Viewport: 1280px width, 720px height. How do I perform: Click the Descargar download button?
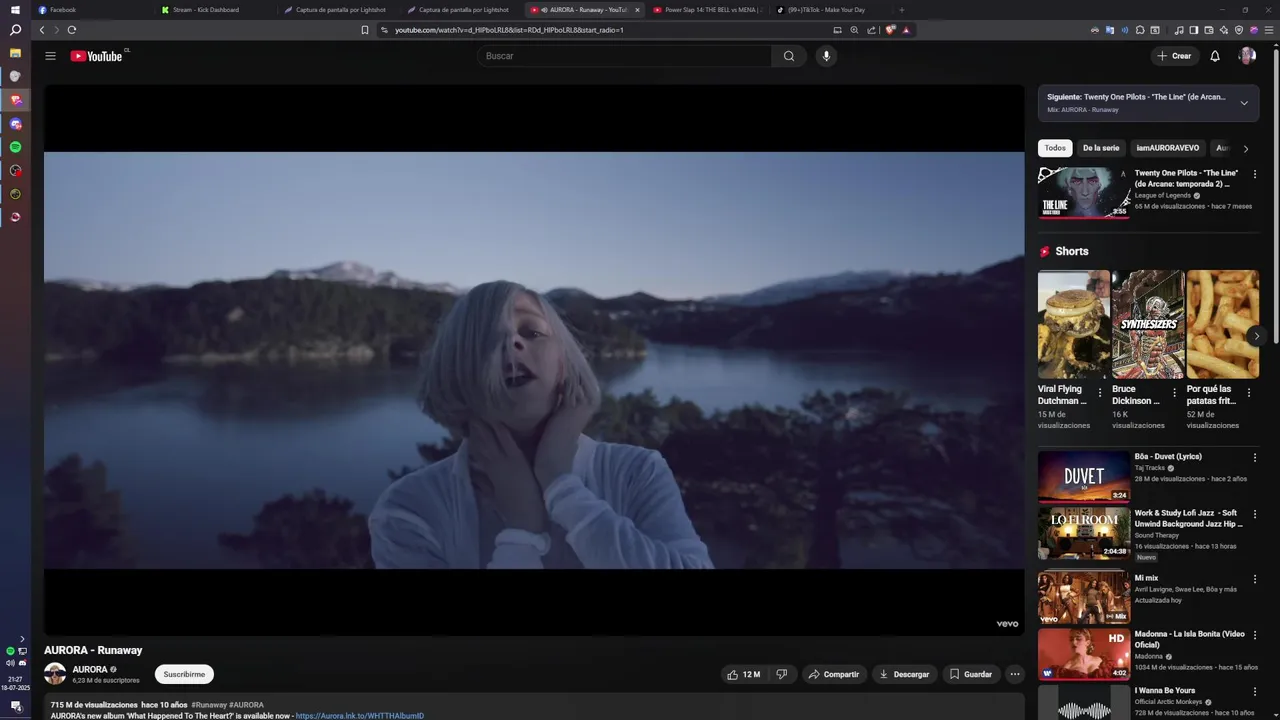(905, 674)
